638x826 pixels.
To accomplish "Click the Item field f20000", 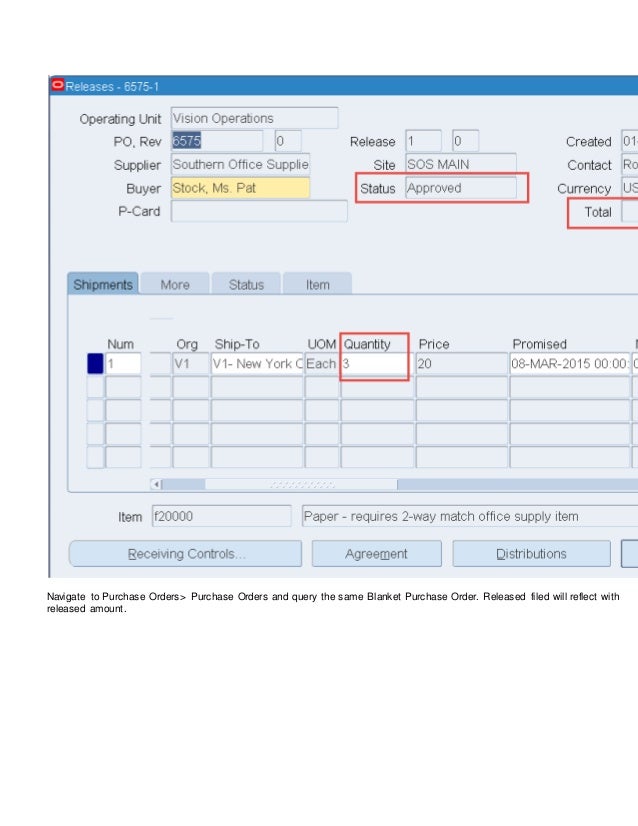I will point(221,516).
